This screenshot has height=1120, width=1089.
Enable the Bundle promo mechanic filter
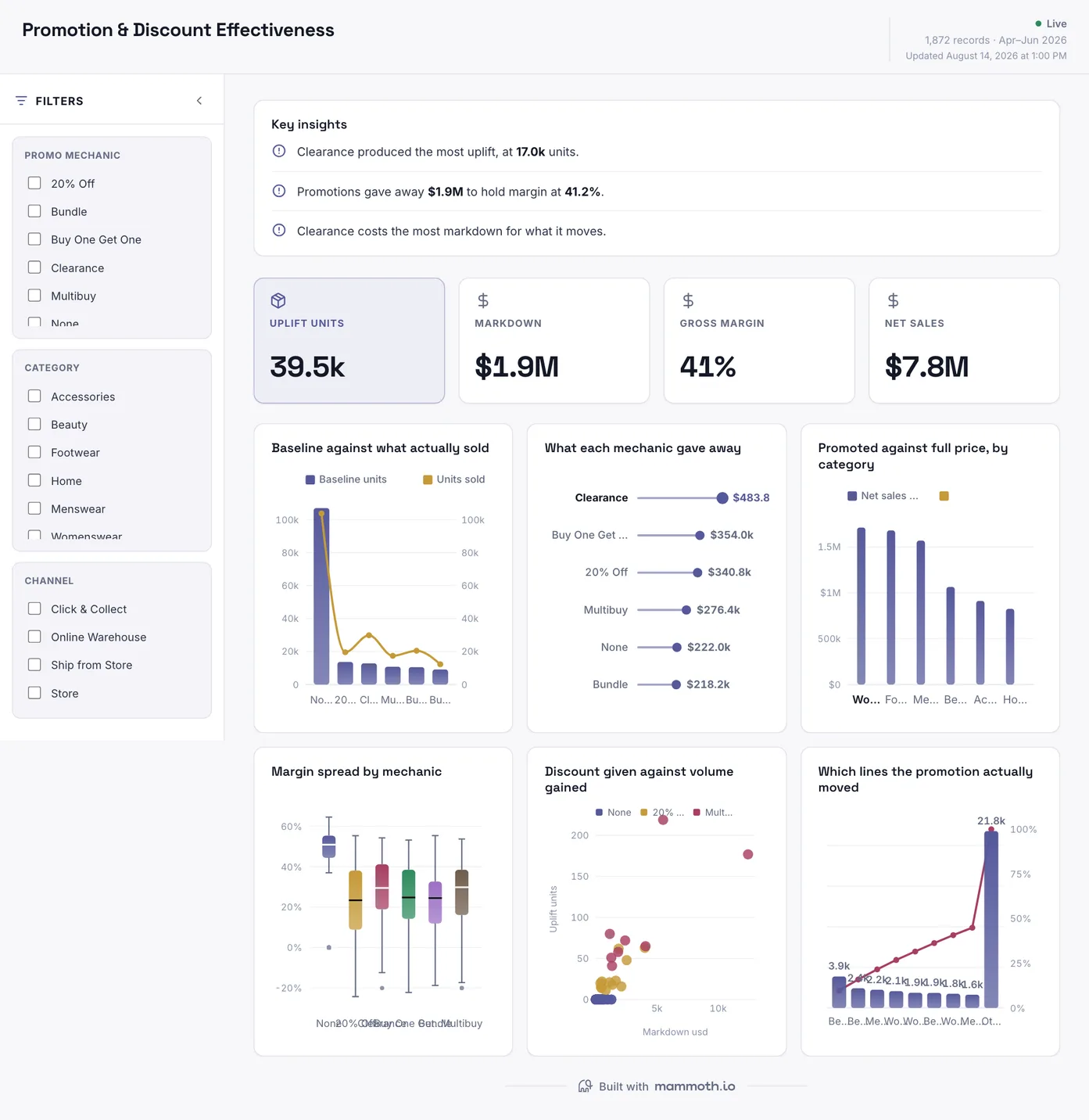[34, 211]
